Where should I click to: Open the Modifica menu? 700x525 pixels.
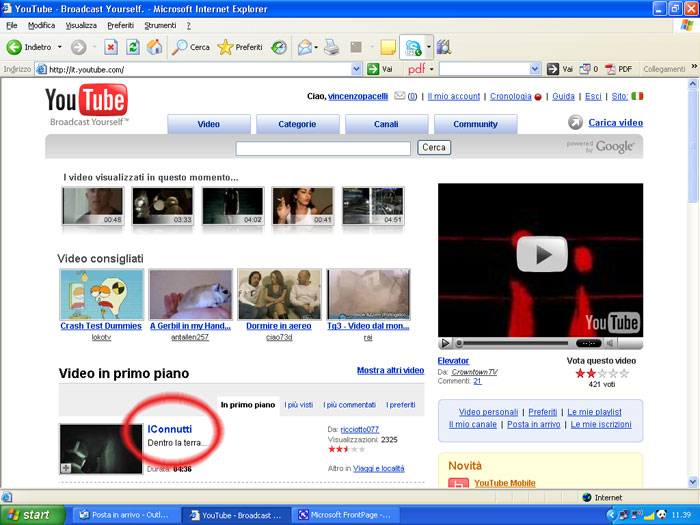pyautogui.click(x=42, y=25)
